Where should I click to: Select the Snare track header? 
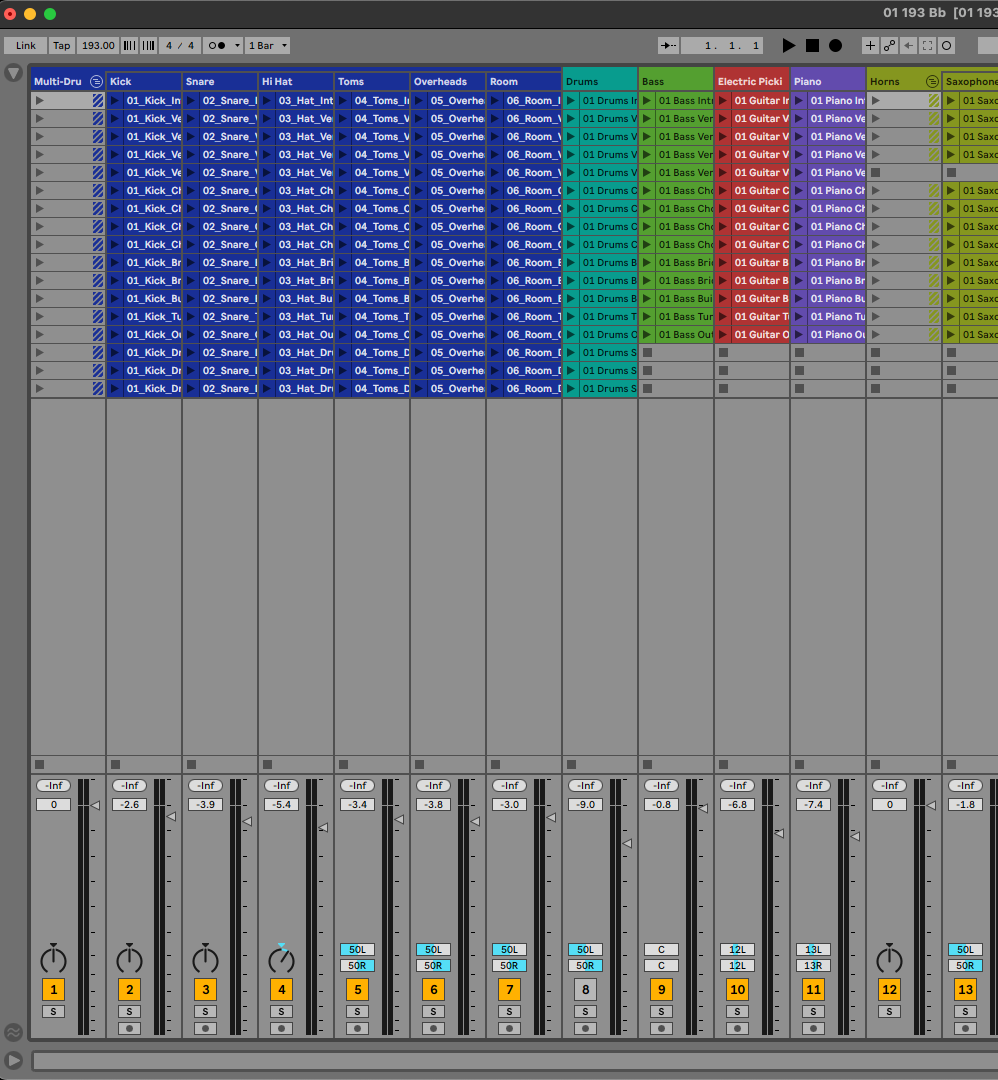tap(220, 81)
